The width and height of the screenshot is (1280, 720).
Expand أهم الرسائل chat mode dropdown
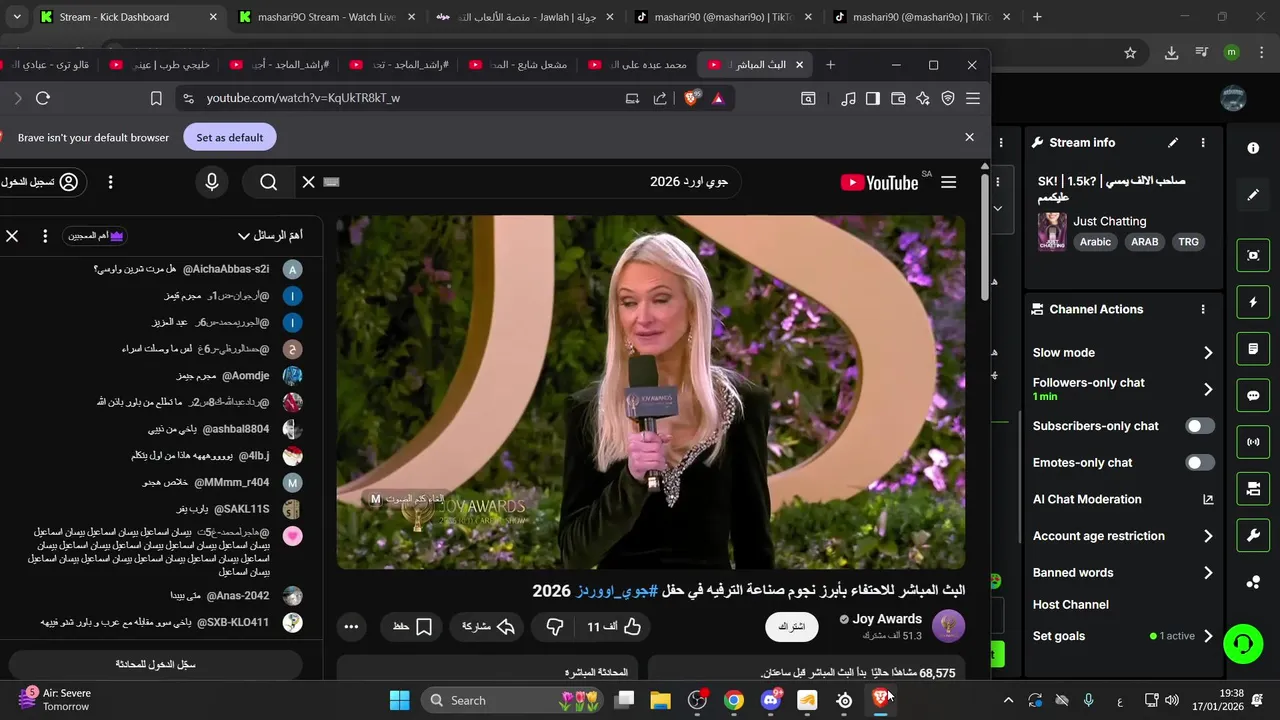pos(270,236)
